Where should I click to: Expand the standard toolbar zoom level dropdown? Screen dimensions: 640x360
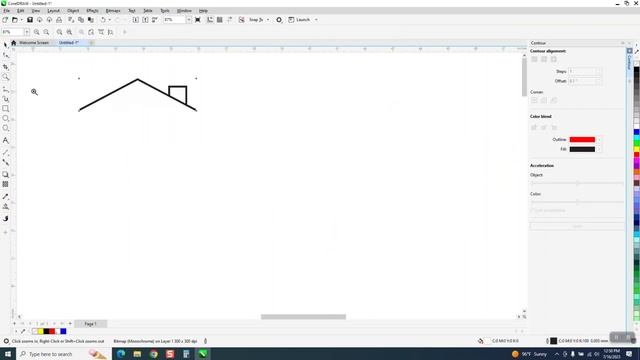coord(189,20)
